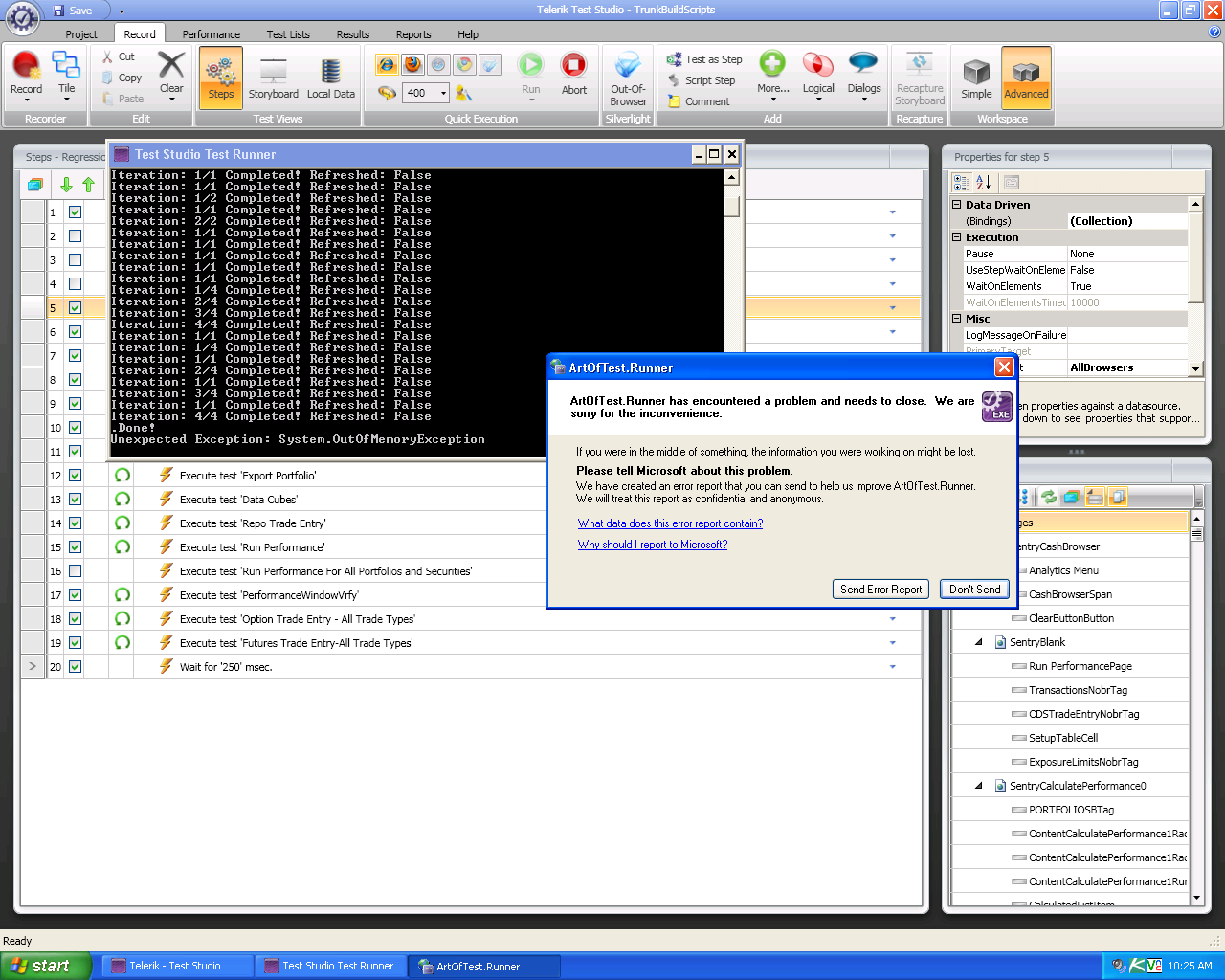
Task: Toggle the checkbox for step 20
Action: 76,667
